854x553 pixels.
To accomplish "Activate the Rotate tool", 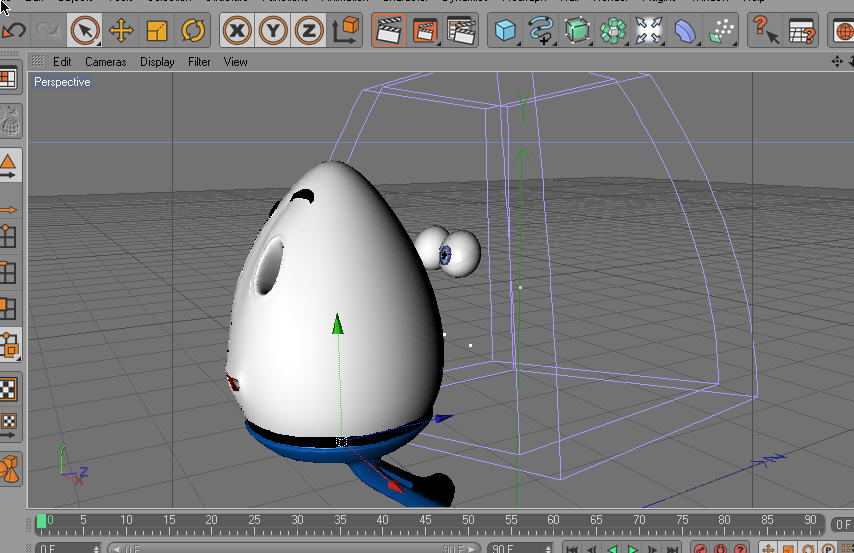I will (192, 31).
